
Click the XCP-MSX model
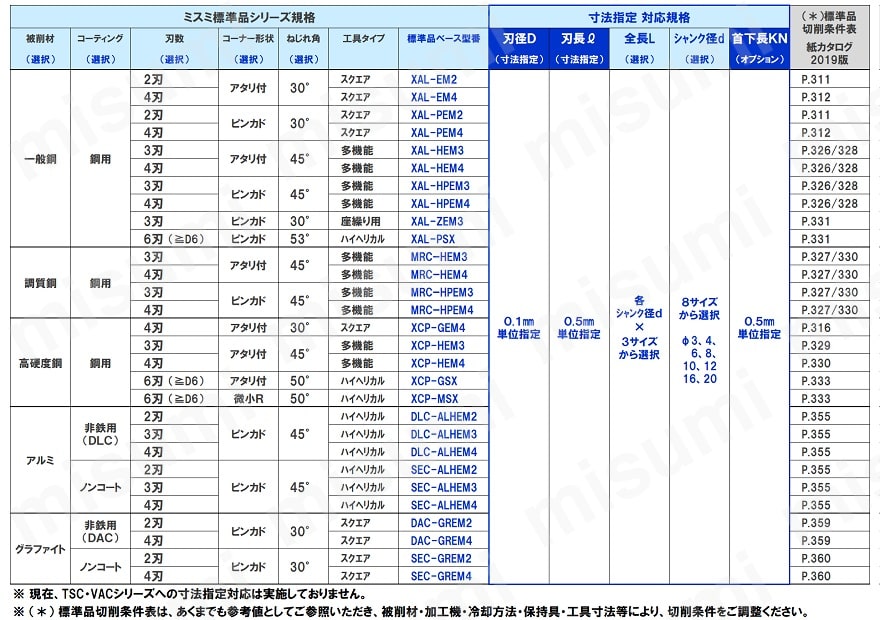click(434, 399)
